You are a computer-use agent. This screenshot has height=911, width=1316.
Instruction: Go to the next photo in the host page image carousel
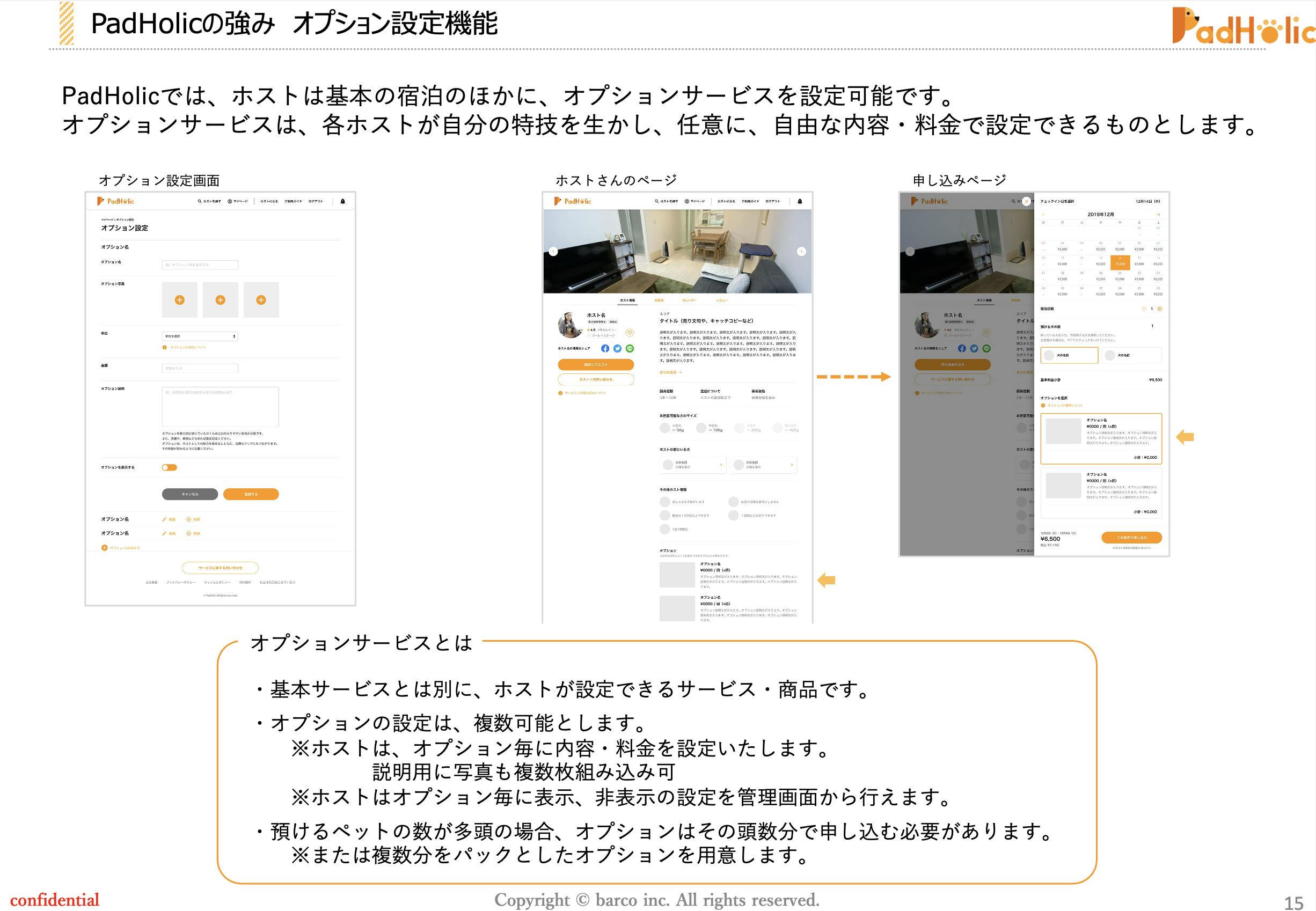[801, 251]
